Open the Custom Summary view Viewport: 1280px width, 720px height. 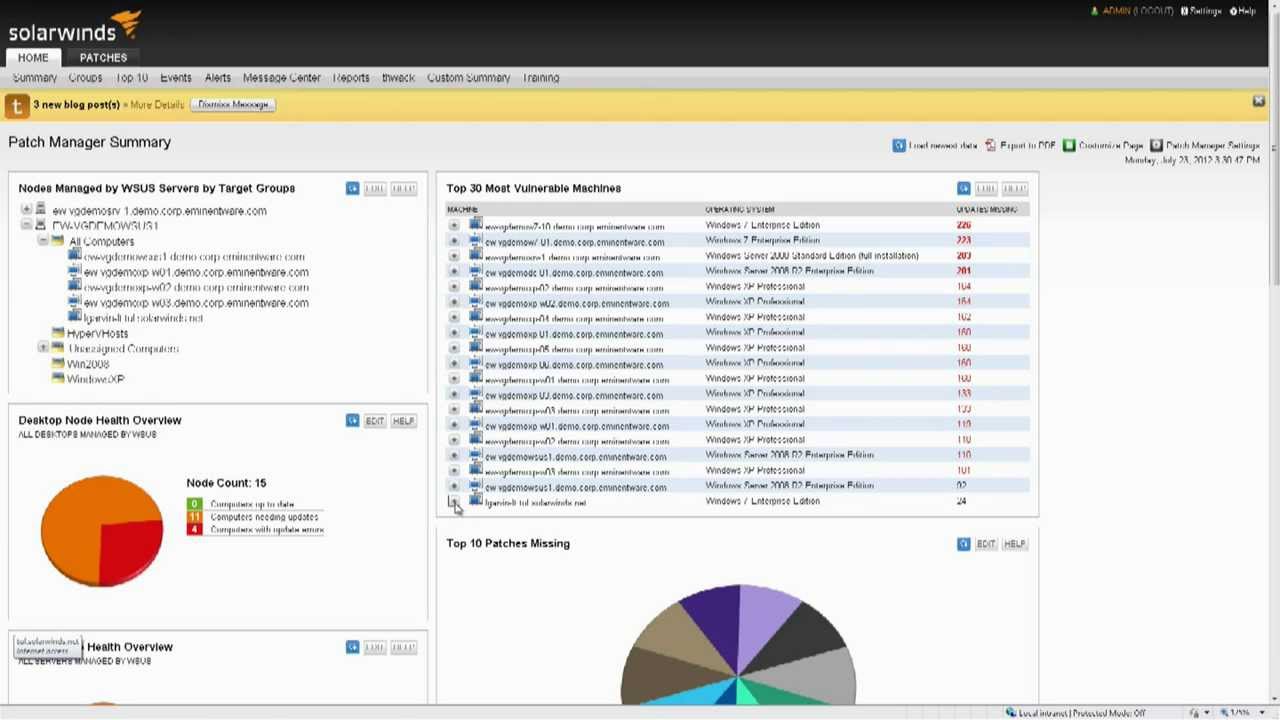[x=468, y=78]
